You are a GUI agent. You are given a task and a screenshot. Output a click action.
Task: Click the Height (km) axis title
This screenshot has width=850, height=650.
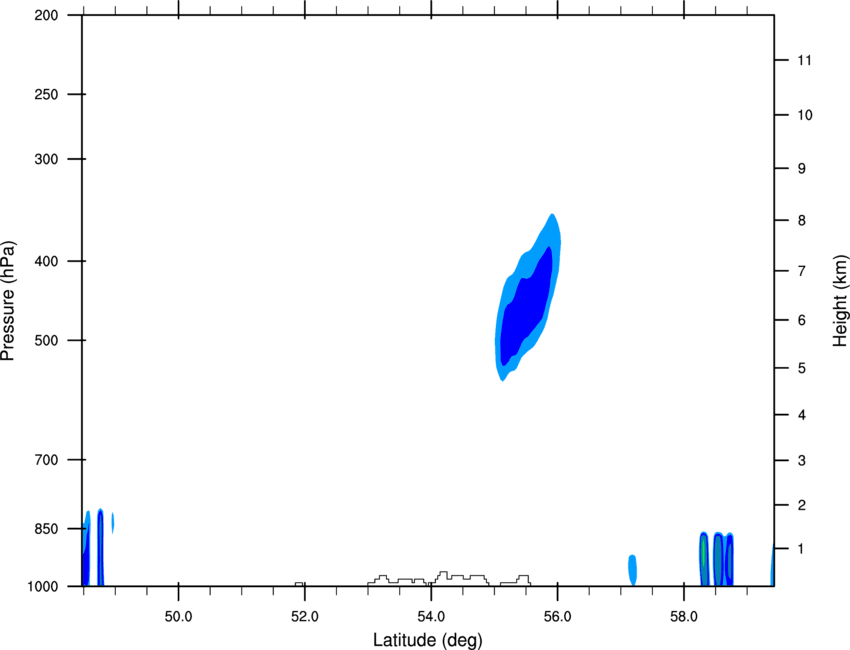tap(840, 300)
